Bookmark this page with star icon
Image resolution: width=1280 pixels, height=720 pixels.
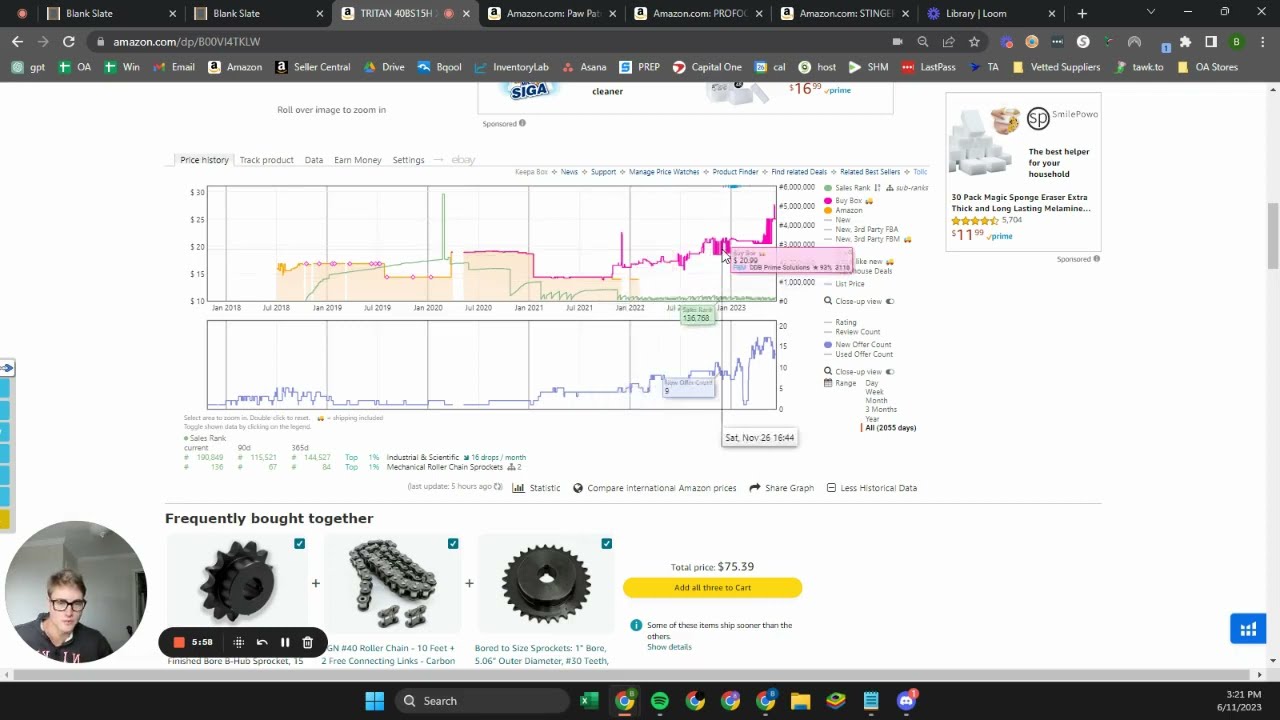974,42
